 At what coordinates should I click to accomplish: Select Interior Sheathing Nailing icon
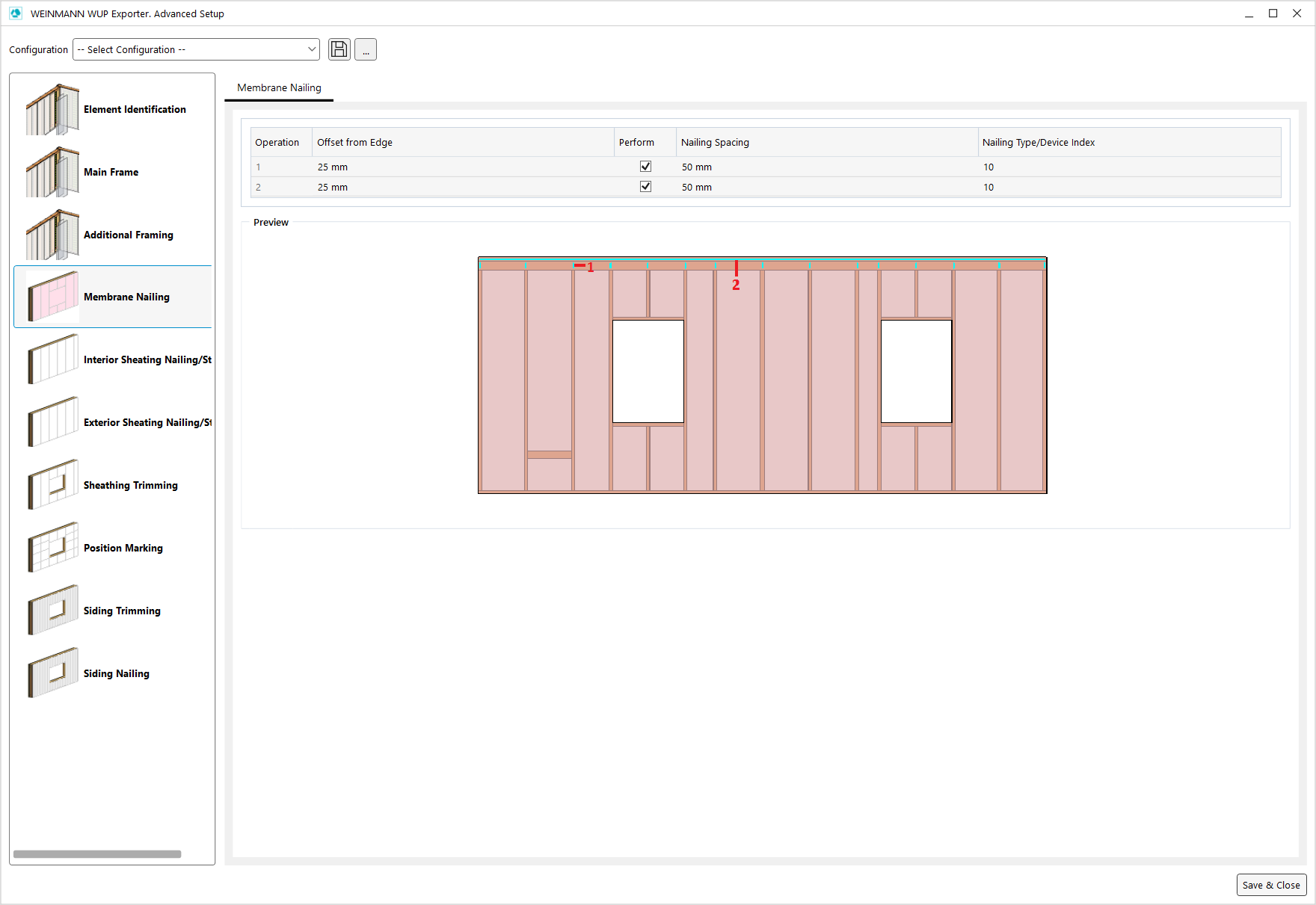point(52,360)
